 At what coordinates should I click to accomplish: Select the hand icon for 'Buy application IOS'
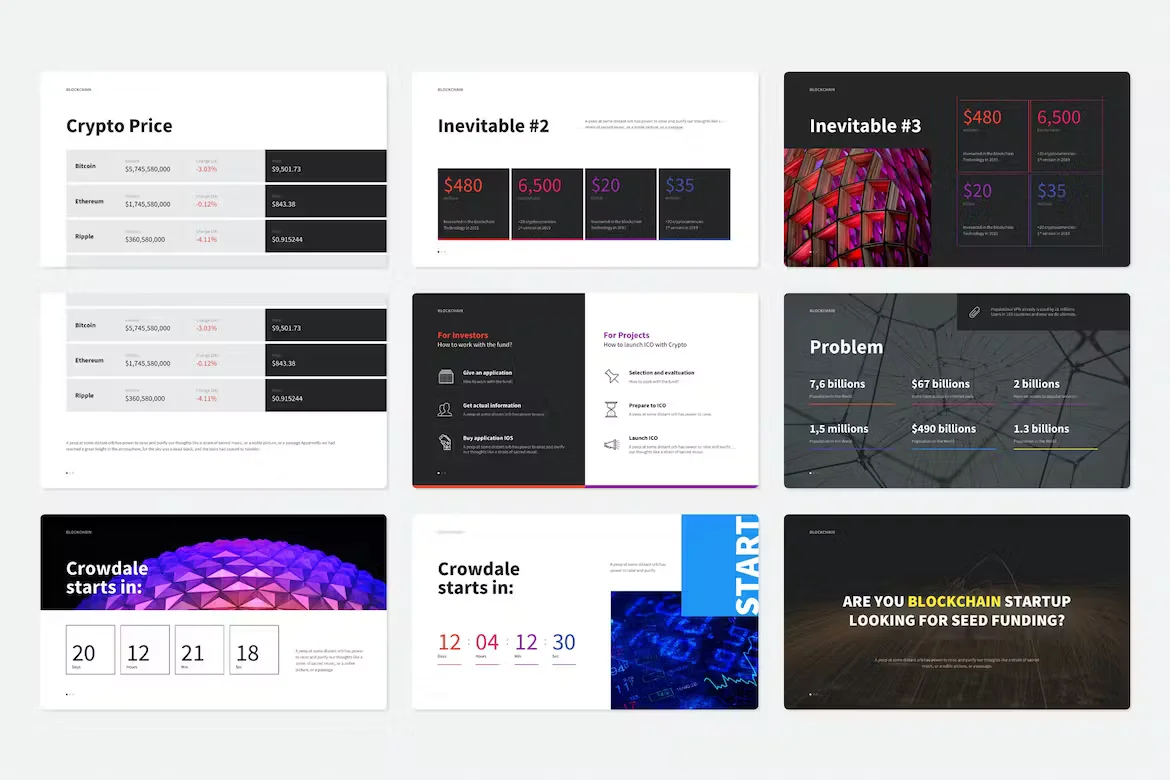pyautogui.click(x=445, y=441)
